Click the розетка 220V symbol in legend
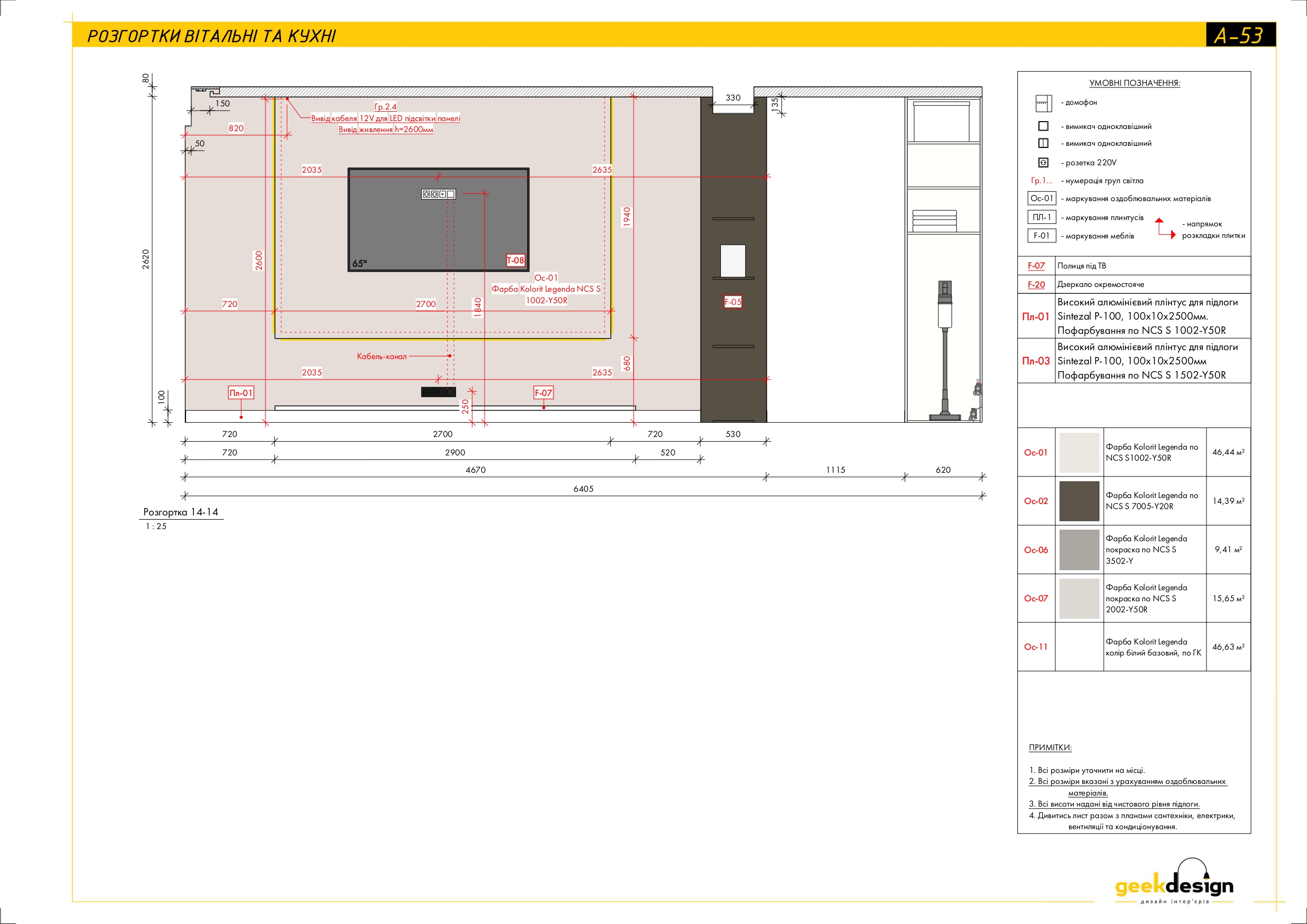 pyautogui.click(x=1043, y=162)
